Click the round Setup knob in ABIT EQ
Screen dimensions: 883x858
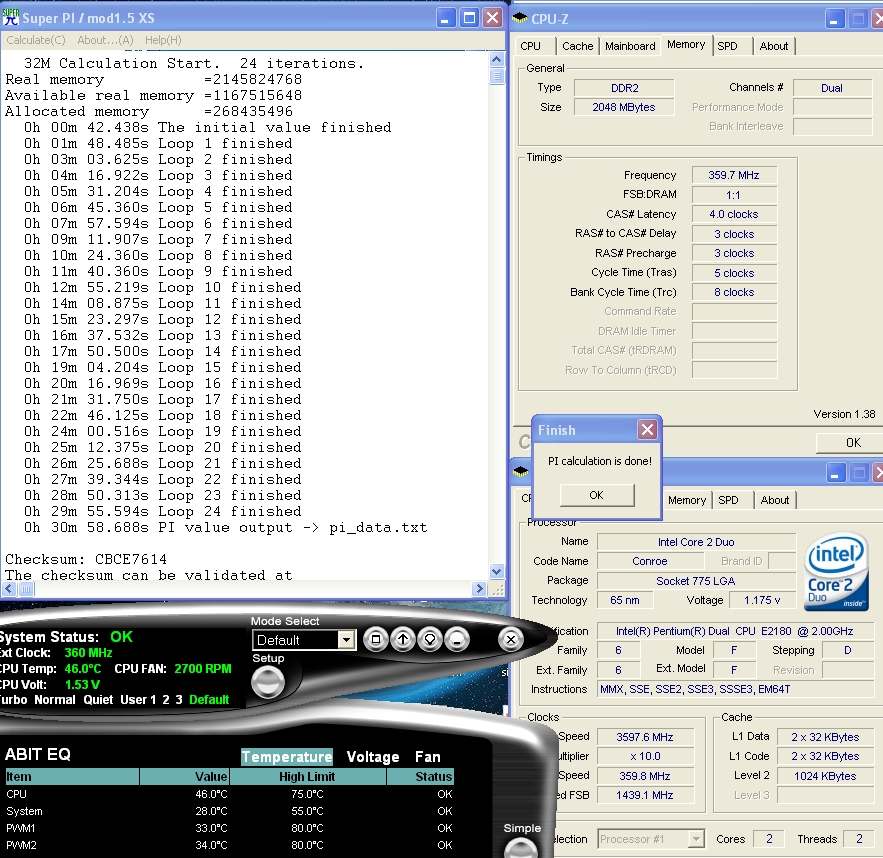pyautogui.click(x=267, y=682)
